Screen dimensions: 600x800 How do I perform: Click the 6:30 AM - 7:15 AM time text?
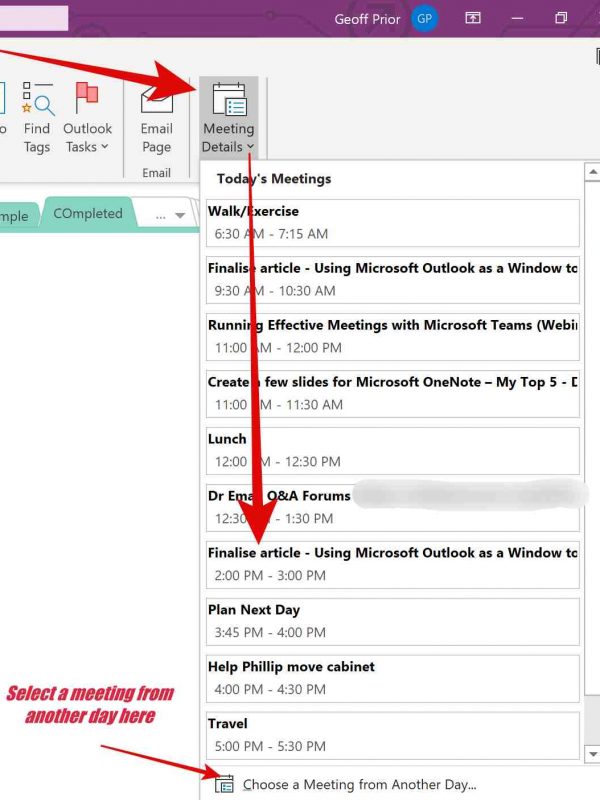[x=271, y=234]
